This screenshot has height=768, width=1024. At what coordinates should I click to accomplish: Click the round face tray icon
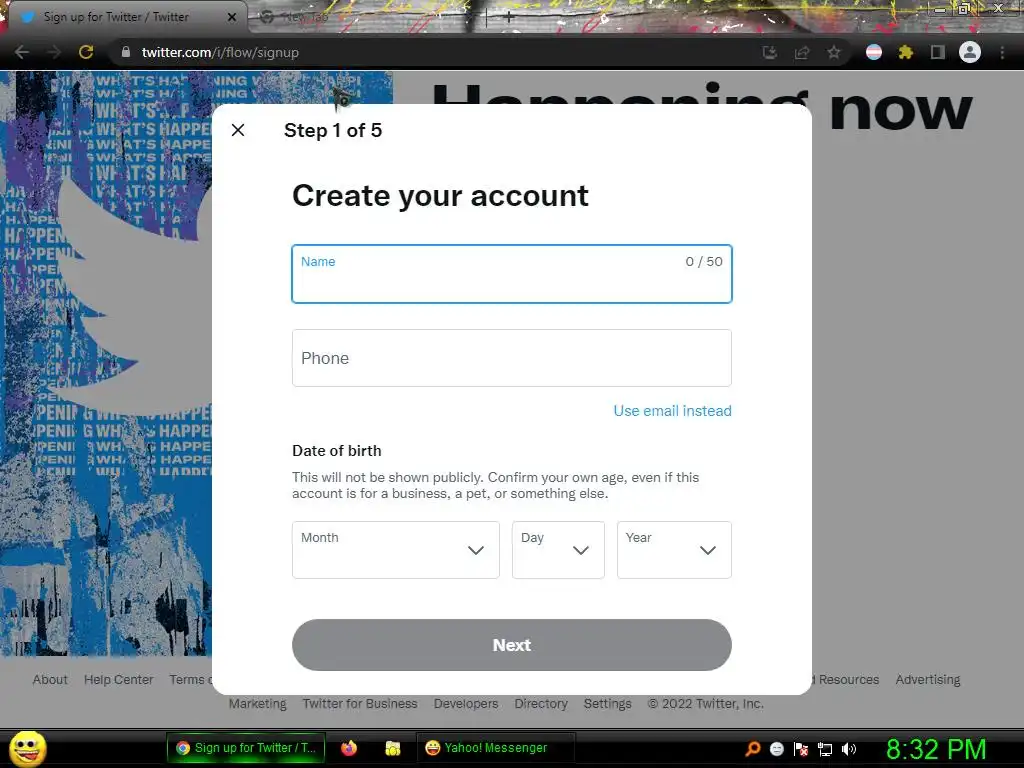click(776, 748)
